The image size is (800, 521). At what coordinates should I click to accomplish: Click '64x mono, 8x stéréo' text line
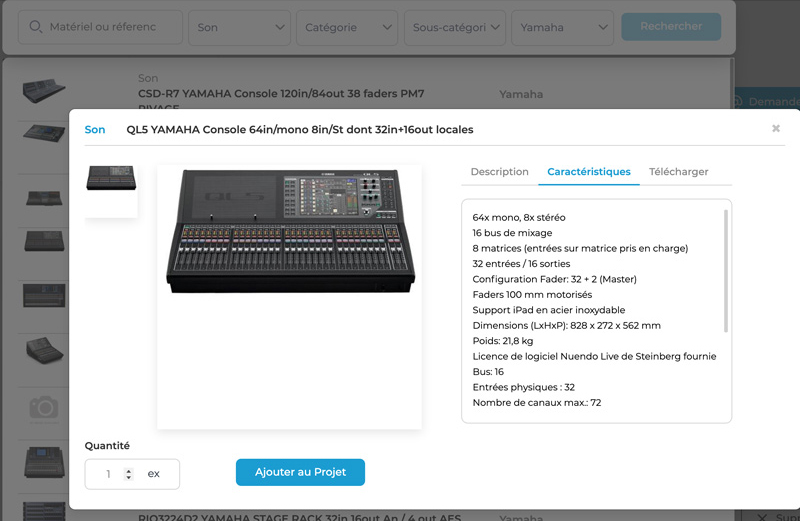[x=519, y=217]
